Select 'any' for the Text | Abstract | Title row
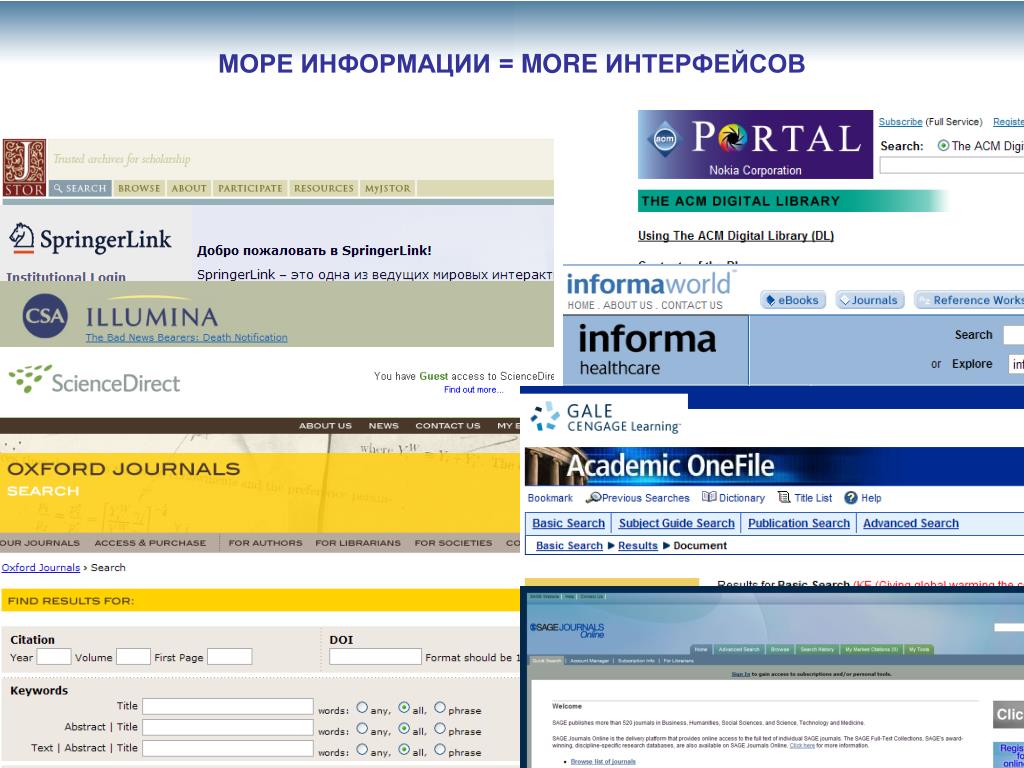Viewport: 1024px width, 768px height. click(362, 750)
